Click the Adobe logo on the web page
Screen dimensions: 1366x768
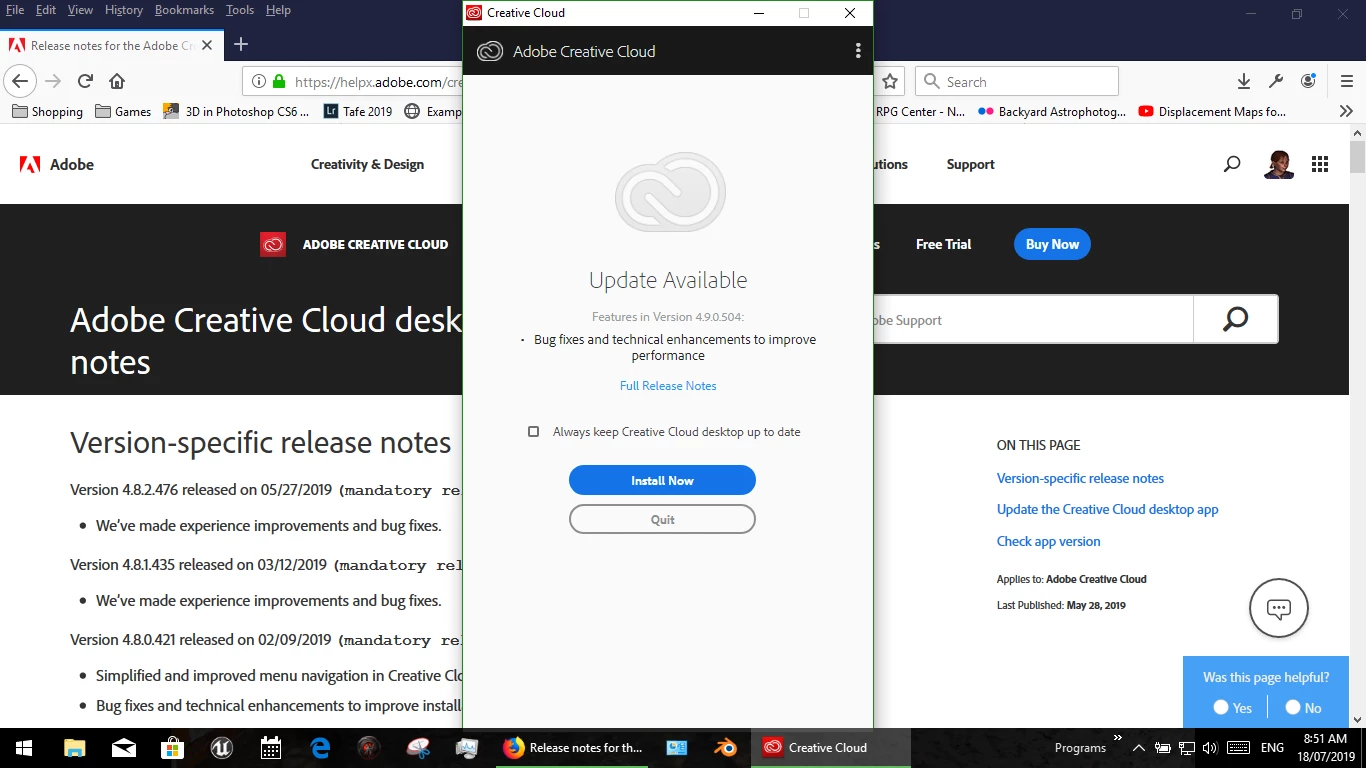pos(57,165)
